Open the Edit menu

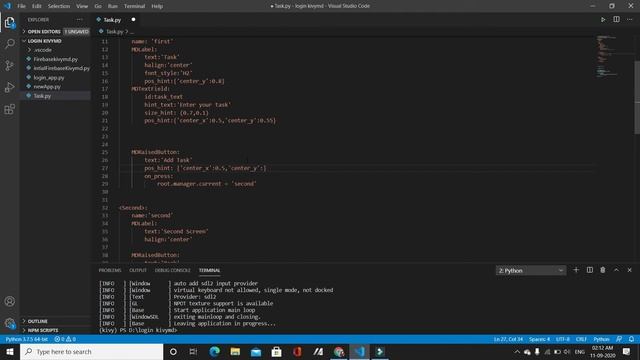37,6
